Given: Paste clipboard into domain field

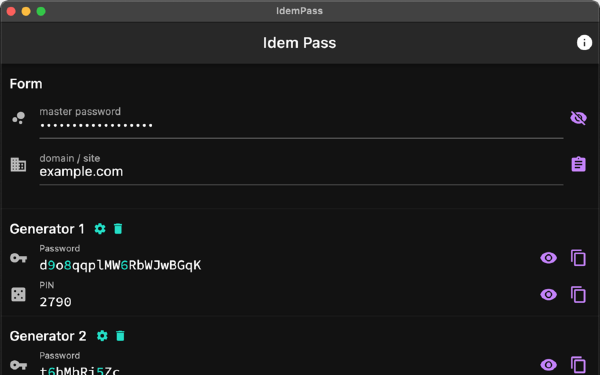Looking at the screenshot, I should click(x=578, y=164).
